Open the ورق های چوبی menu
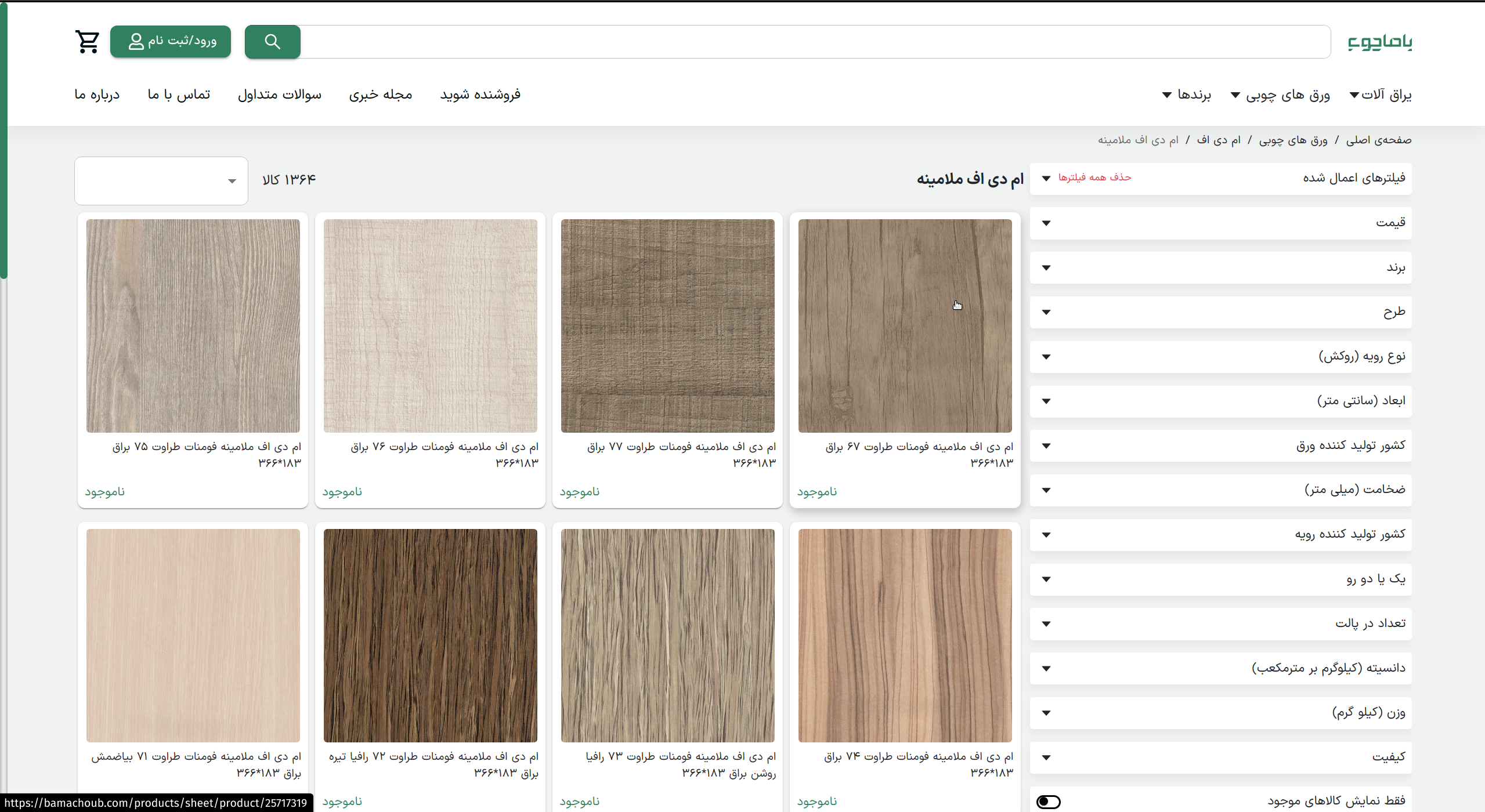This screenshot has height=812, width=1485. 1281,95
